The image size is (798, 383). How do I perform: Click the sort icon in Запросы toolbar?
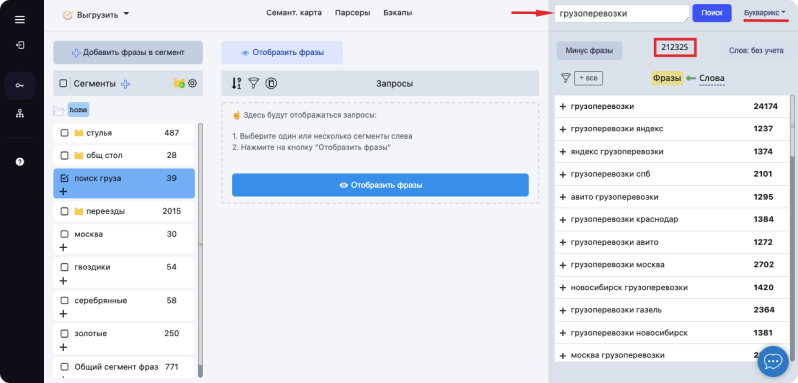point(236,83)
